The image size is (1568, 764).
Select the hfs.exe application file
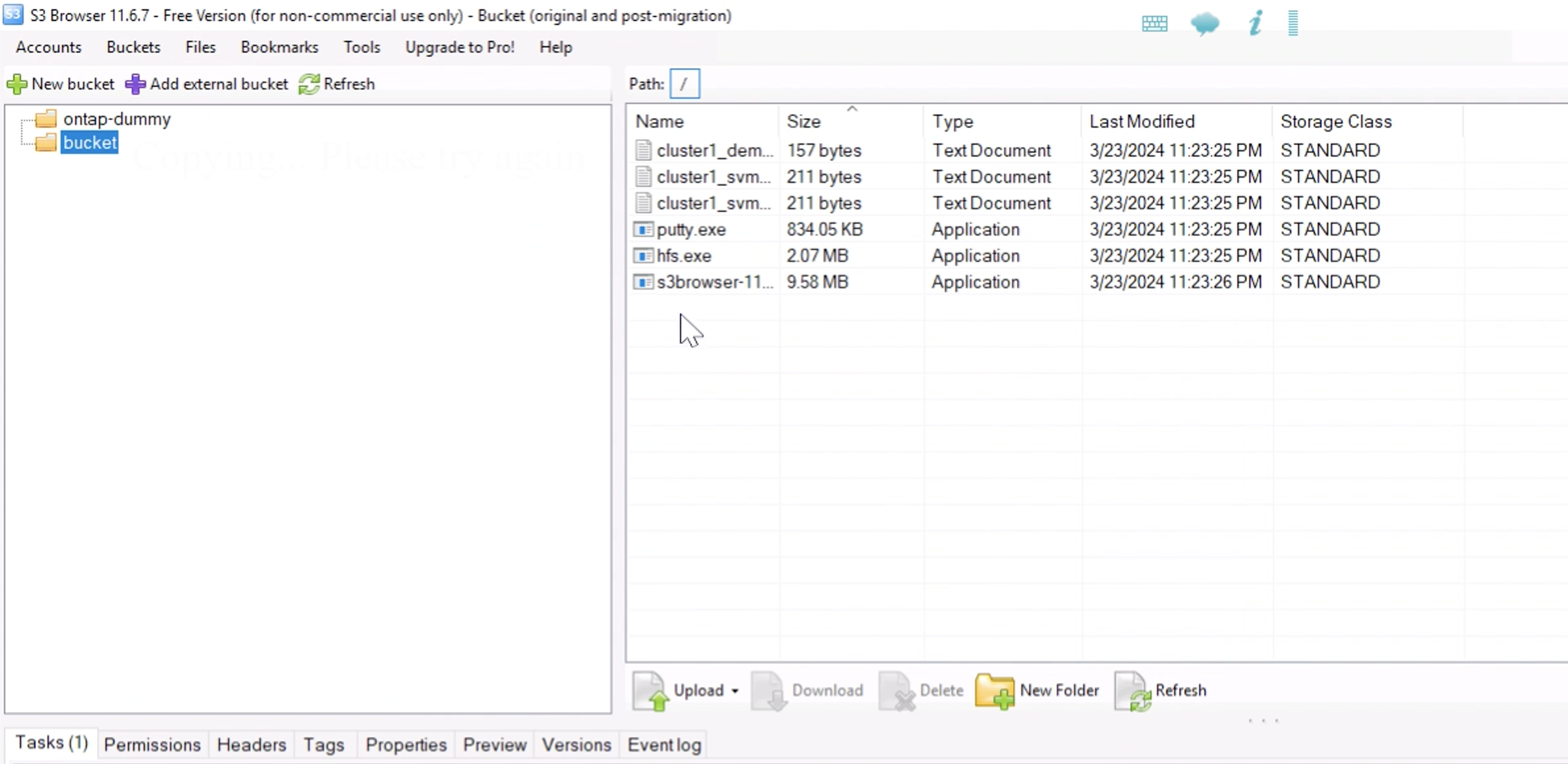click(x=683, y=256)
